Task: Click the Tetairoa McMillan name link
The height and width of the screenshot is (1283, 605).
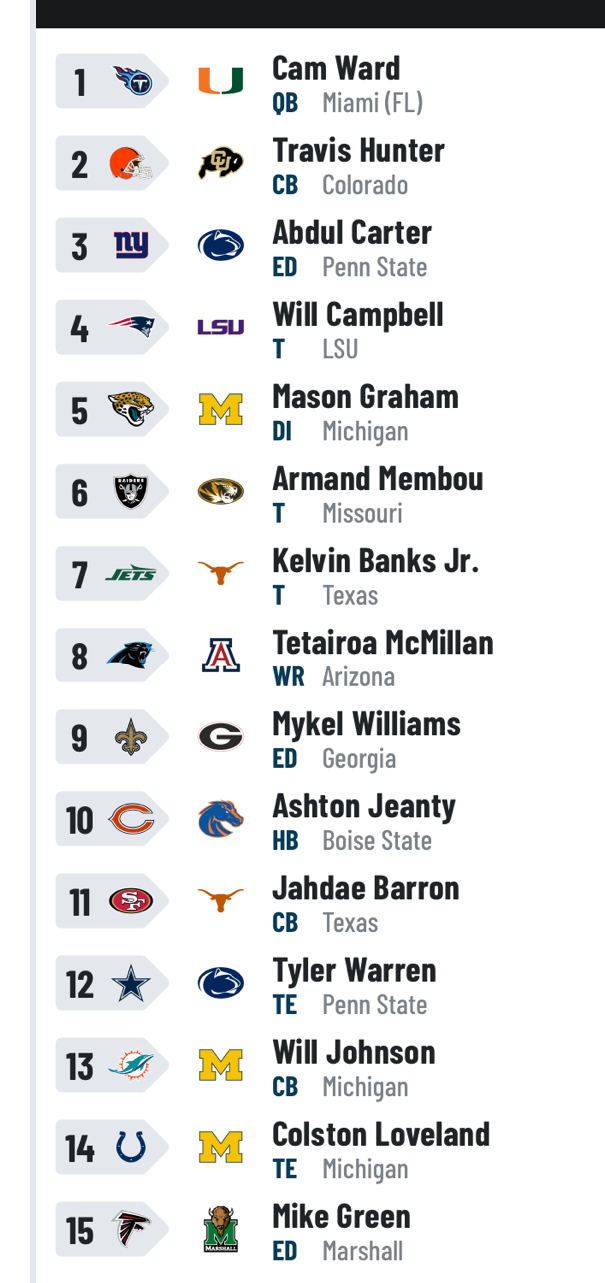Action: coord(383,642)
